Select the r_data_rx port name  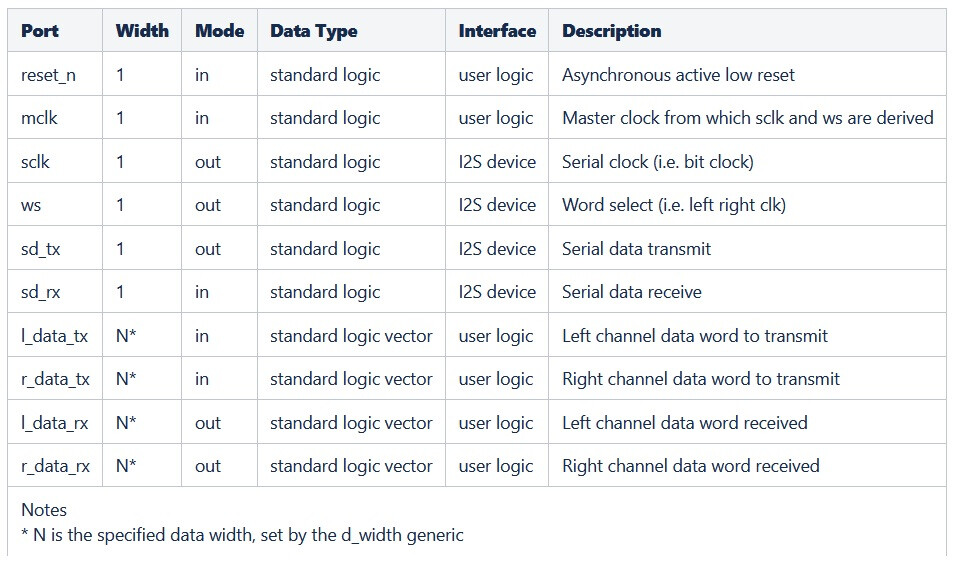(x=55, y=466)
